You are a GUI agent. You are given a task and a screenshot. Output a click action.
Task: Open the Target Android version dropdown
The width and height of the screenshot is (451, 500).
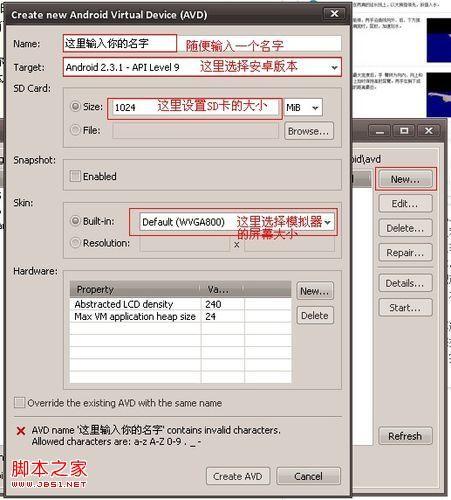click(x=202, y=67)
